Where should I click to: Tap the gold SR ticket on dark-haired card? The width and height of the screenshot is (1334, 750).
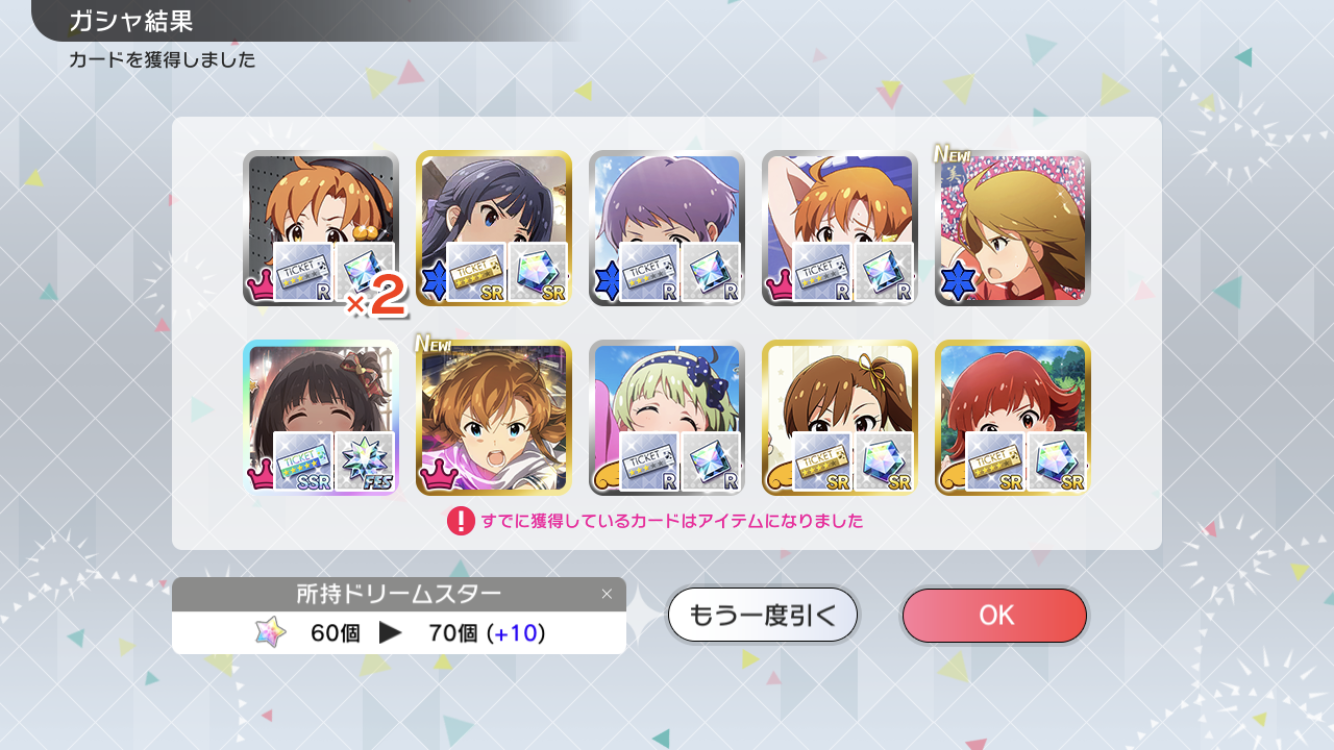(476, 272)
